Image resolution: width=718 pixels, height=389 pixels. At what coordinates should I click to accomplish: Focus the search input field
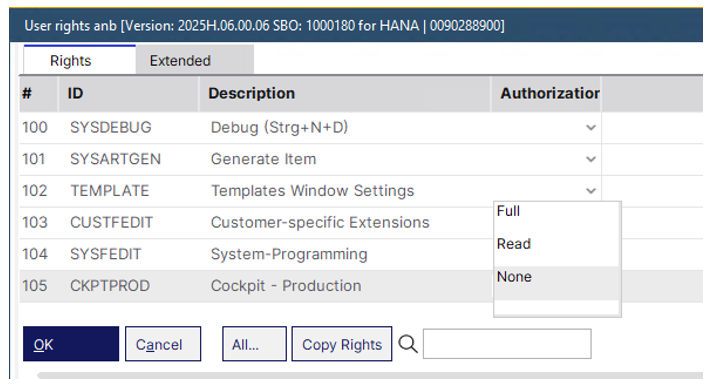point(507,344)
